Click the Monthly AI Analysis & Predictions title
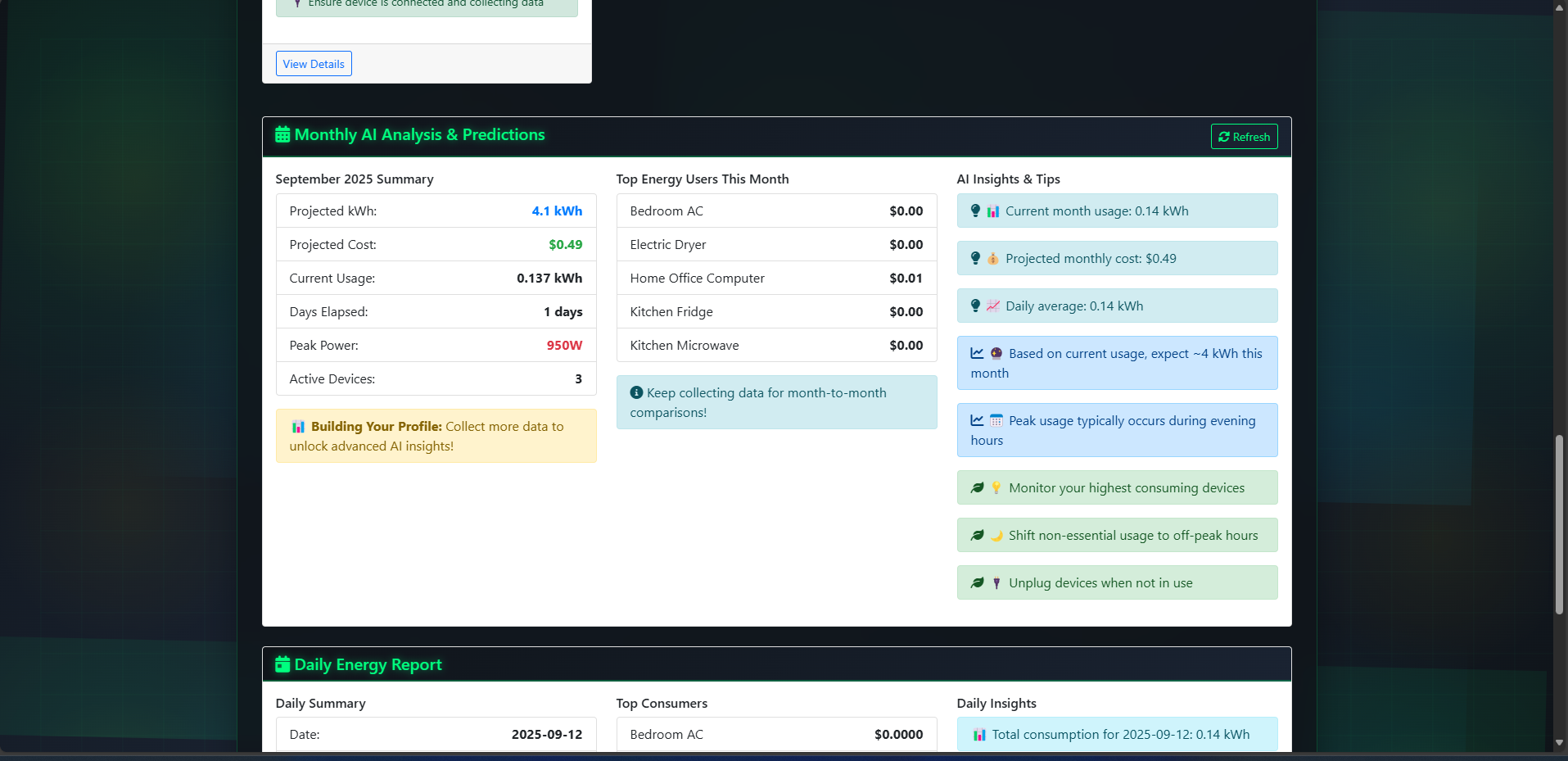Viewport: 1568px width, 761px height. [419, 135]
